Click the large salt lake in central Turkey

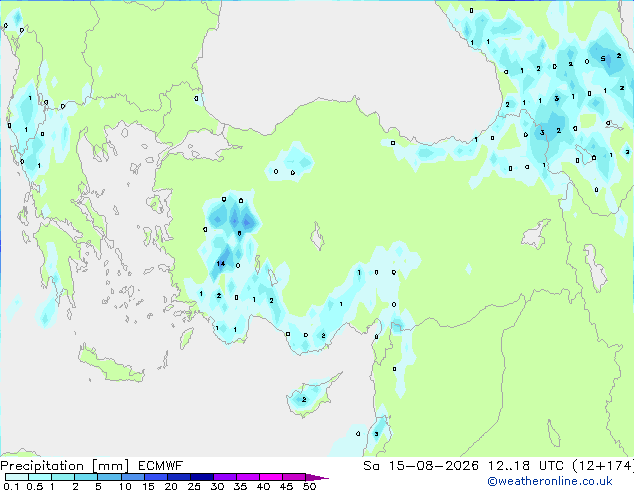pyautogui.click(x=317, y=236)
